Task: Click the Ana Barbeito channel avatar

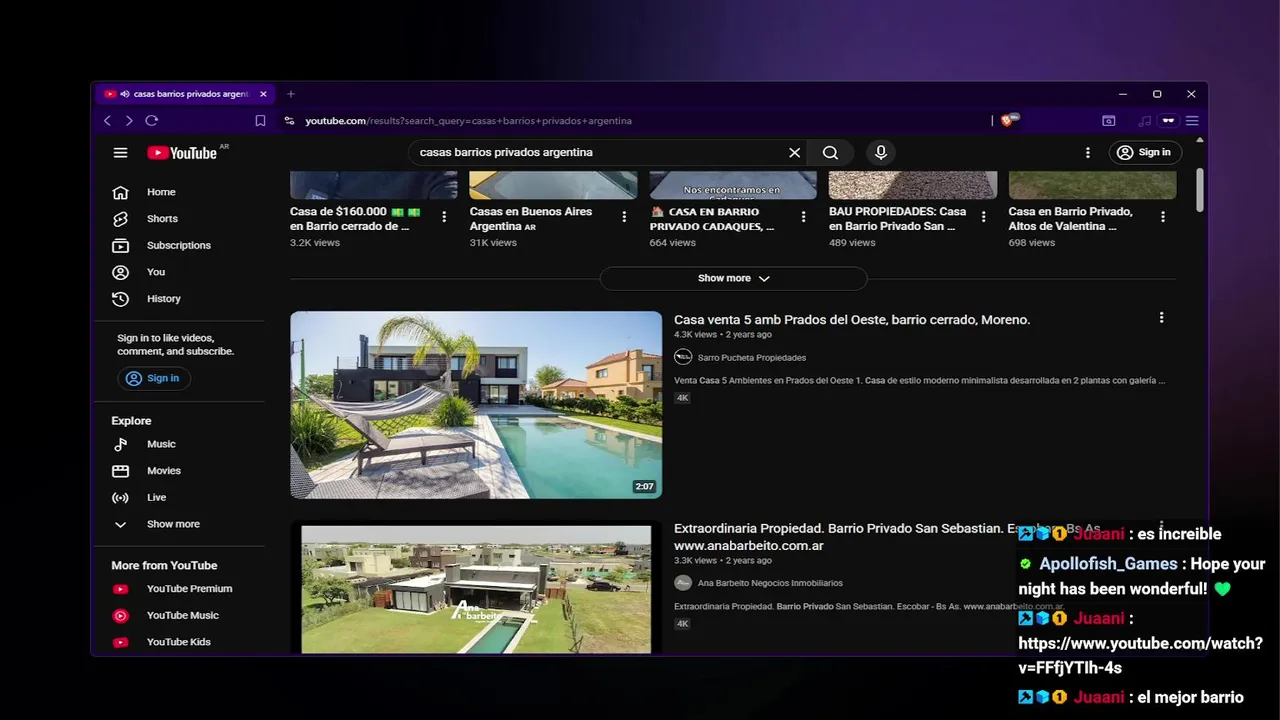Action: 683,583
